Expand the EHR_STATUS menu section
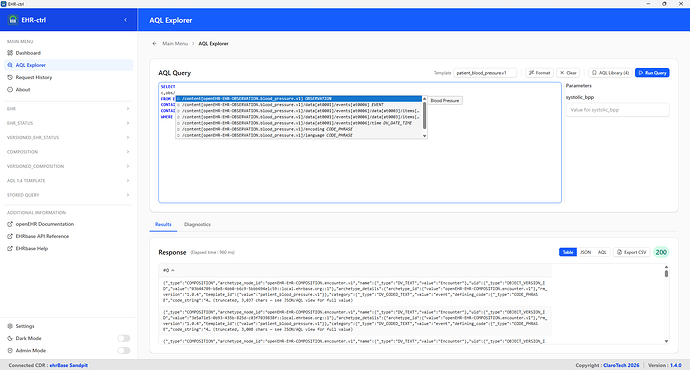 pos(68,123)
